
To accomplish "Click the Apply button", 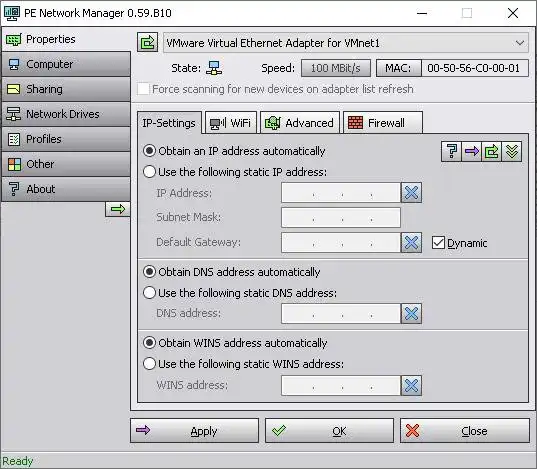I will 194,431.
